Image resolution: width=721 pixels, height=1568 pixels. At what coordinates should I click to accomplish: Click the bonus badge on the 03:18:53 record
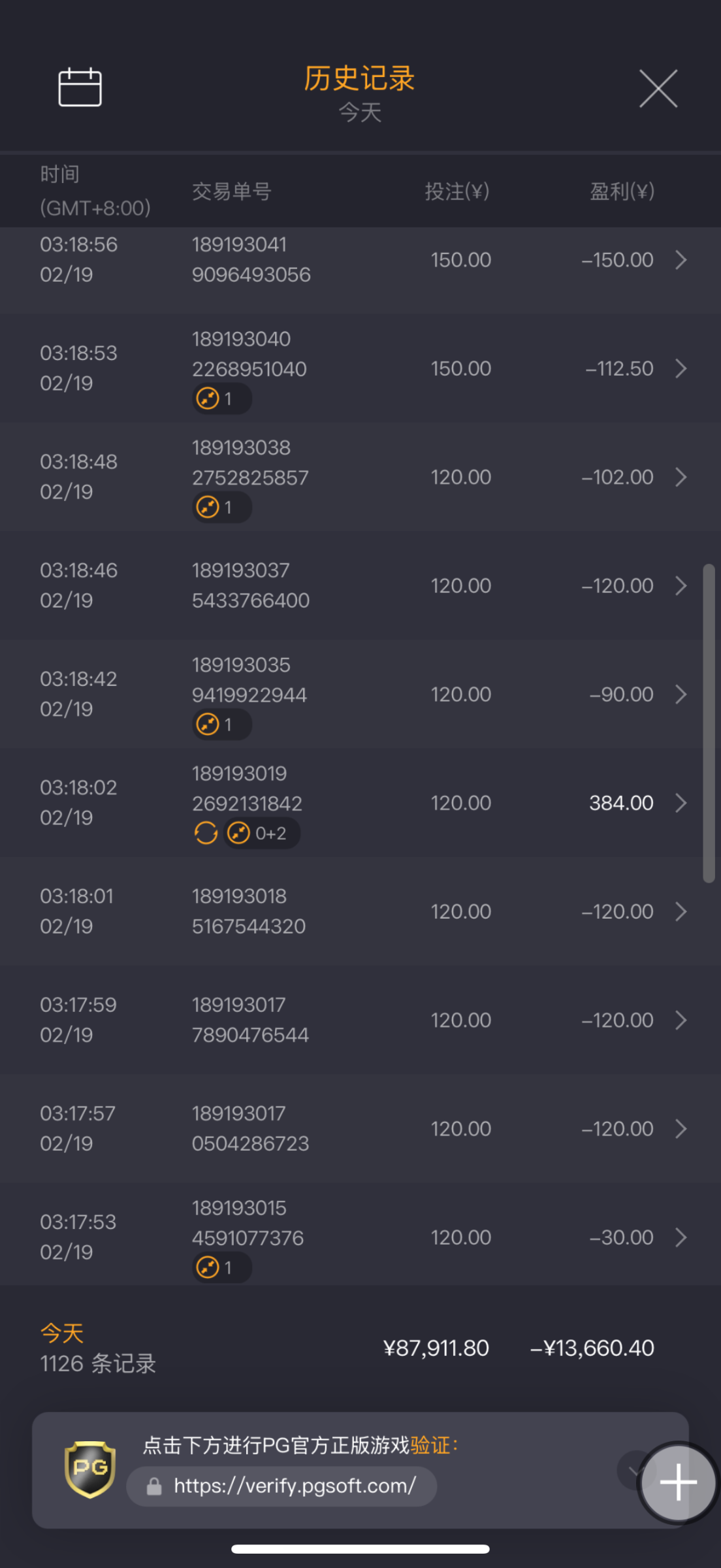coord(221,399)
